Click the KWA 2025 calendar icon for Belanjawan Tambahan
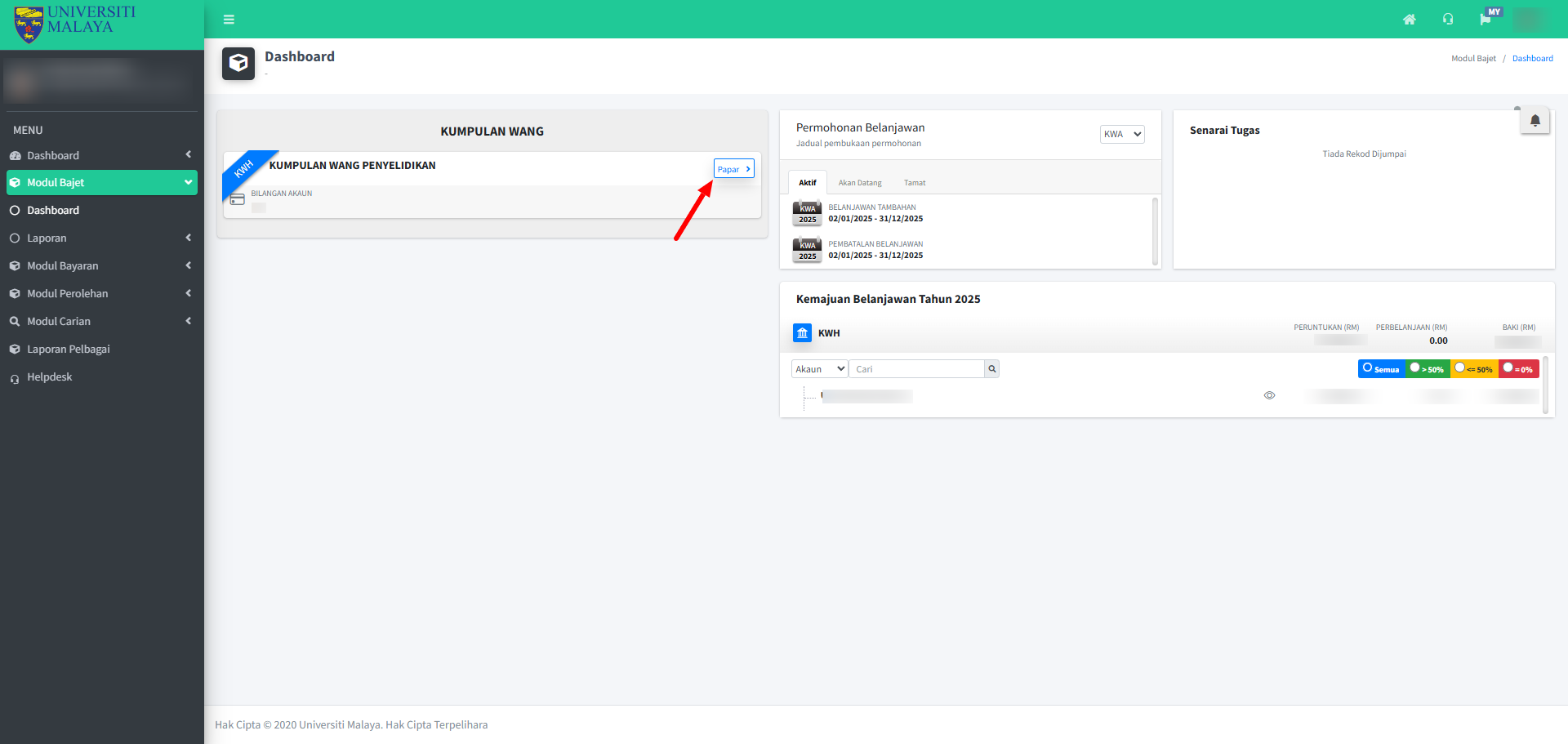The image size is (1568, 744). (807, 213)
